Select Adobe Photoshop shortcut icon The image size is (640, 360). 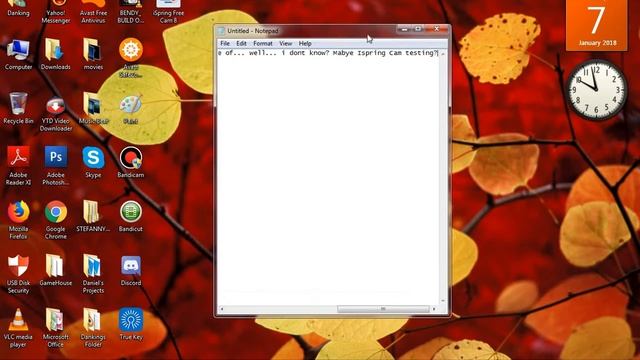[x=56, y=166]
